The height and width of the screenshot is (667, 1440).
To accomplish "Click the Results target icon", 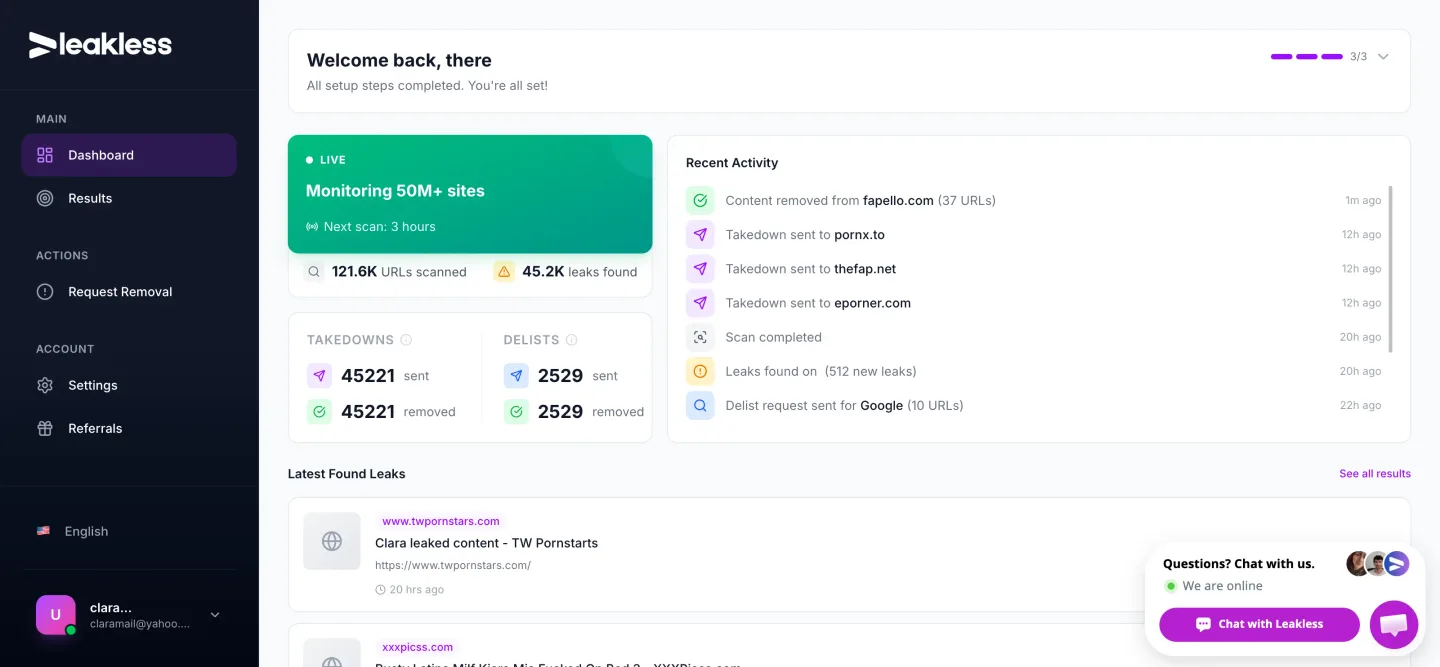I will (x=45, y=198).
